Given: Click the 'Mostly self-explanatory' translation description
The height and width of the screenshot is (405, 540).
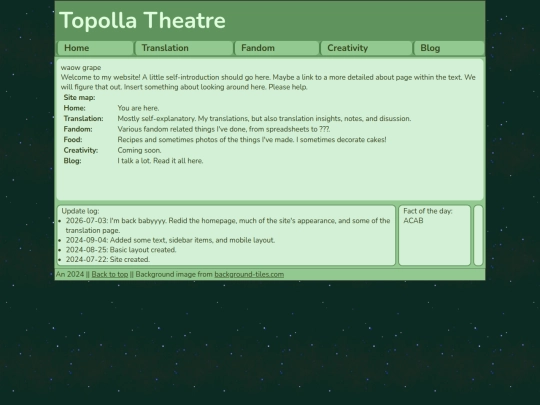Looking at the screenshot, I should click(x=264, y=119).
